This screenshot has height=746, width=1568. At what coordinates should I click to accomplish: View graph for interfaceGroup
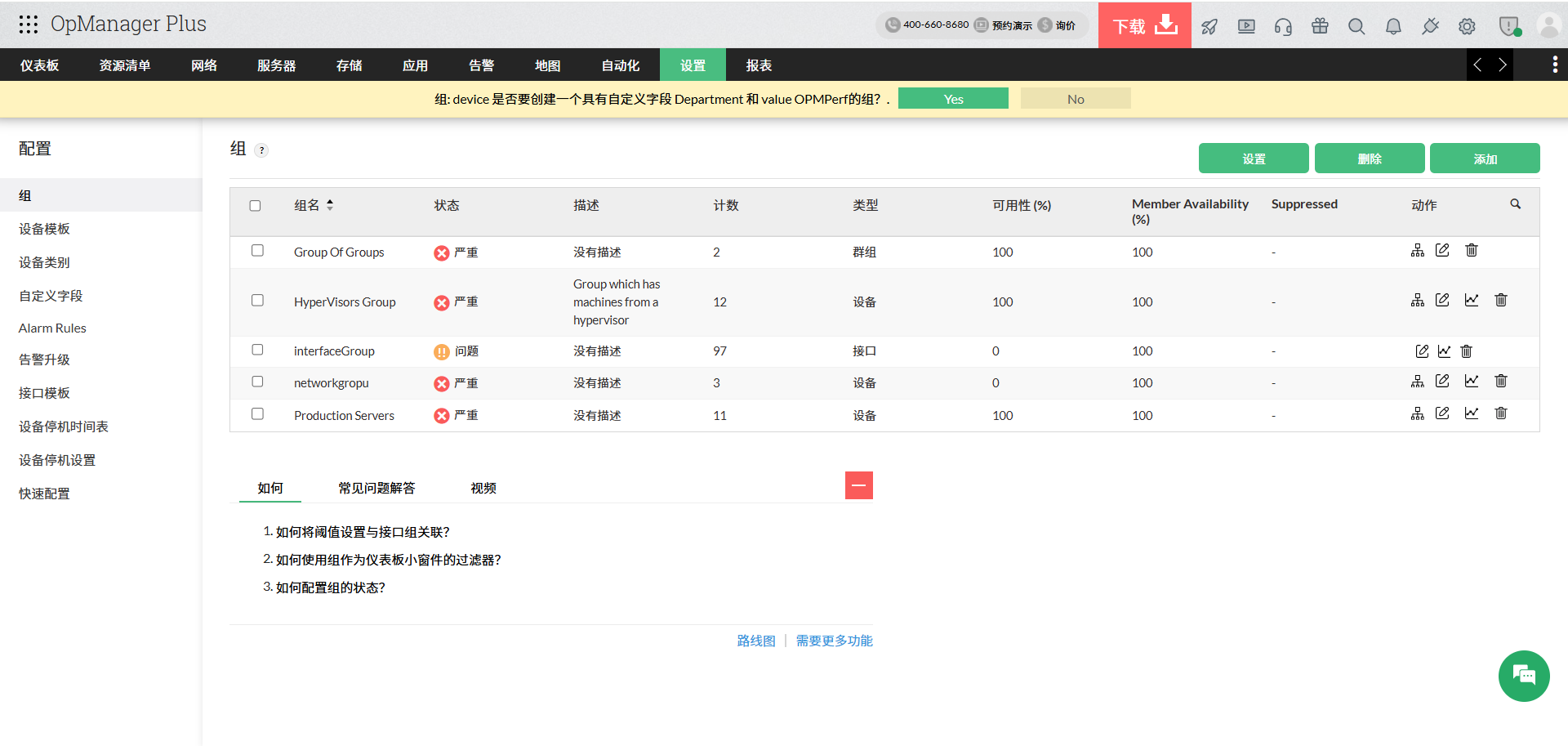pyautogui.click(x=1444, y=351)
